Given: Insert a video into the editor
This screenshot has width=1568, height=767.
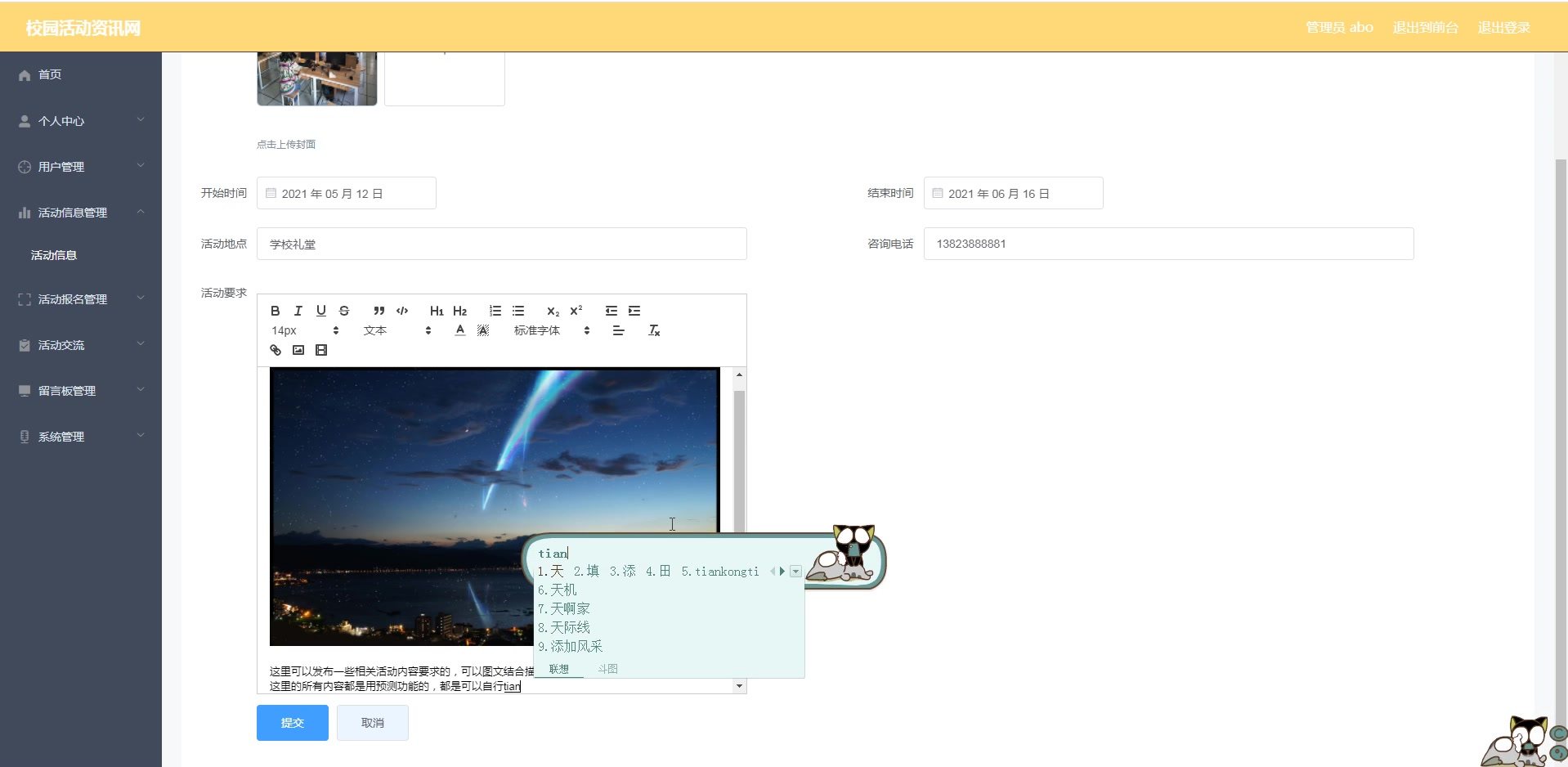Looking at the screenshot, I should click(x=321, y=350).
